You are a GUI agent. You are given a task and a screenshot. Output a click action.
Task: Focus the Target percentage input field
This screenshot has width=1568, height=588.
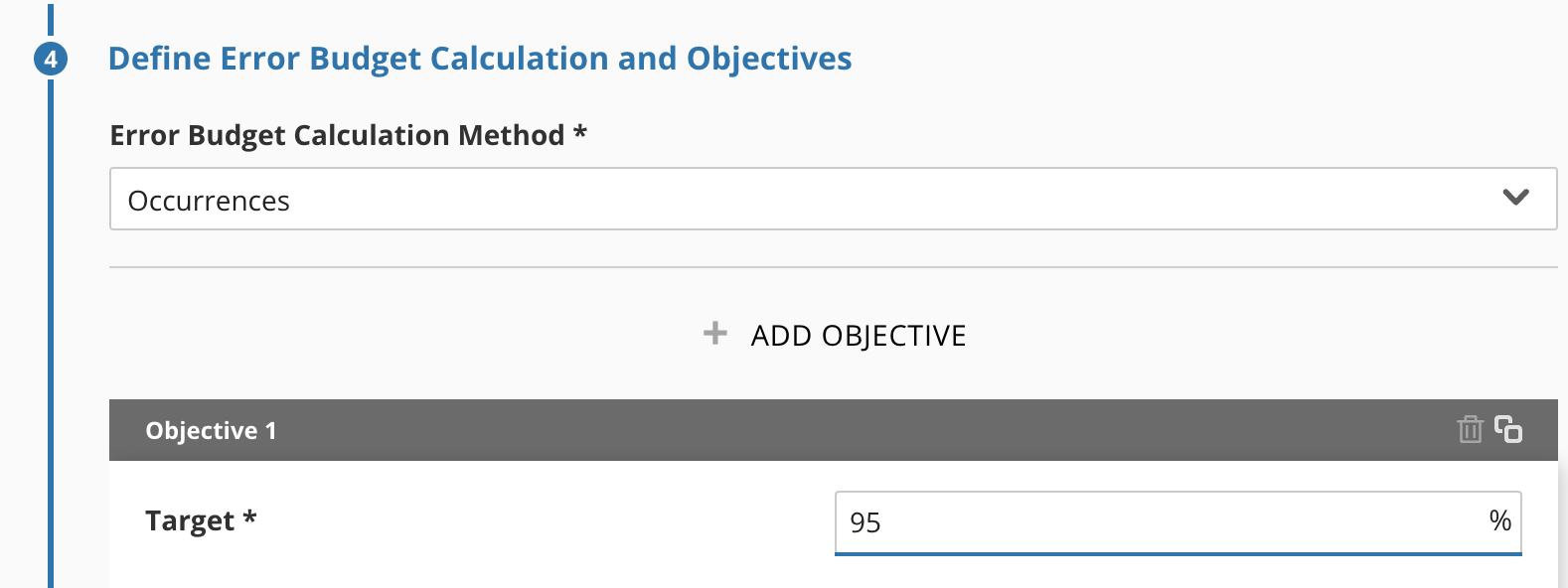coord(1177,522)
